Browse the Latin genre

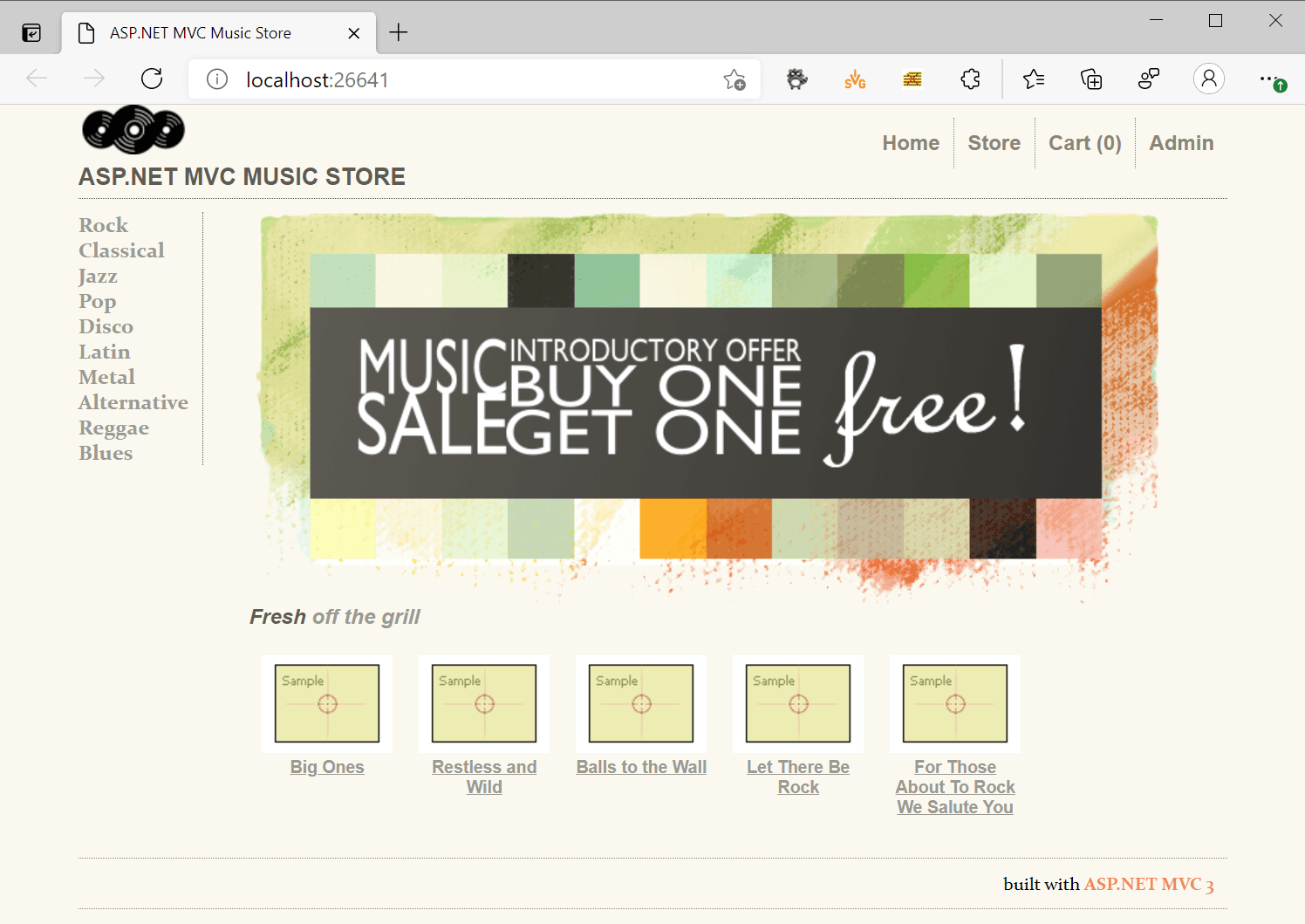coord(104,352)
